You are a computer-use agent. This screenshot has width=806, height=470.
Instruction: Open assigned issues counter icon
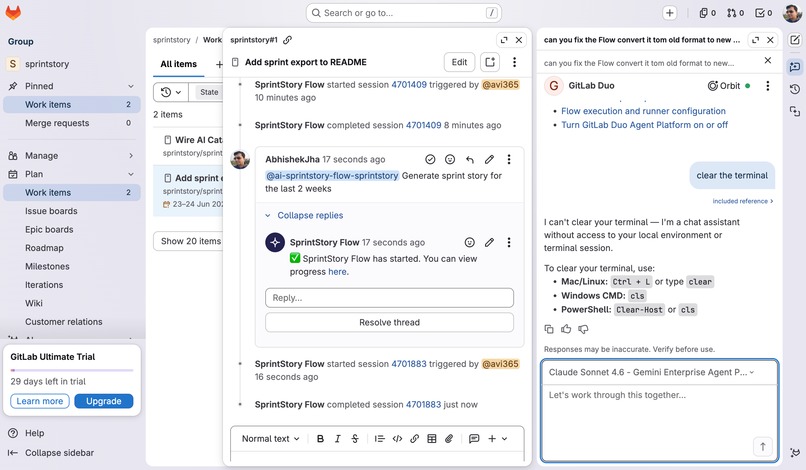pyautogui.click(x=707, y=13)
